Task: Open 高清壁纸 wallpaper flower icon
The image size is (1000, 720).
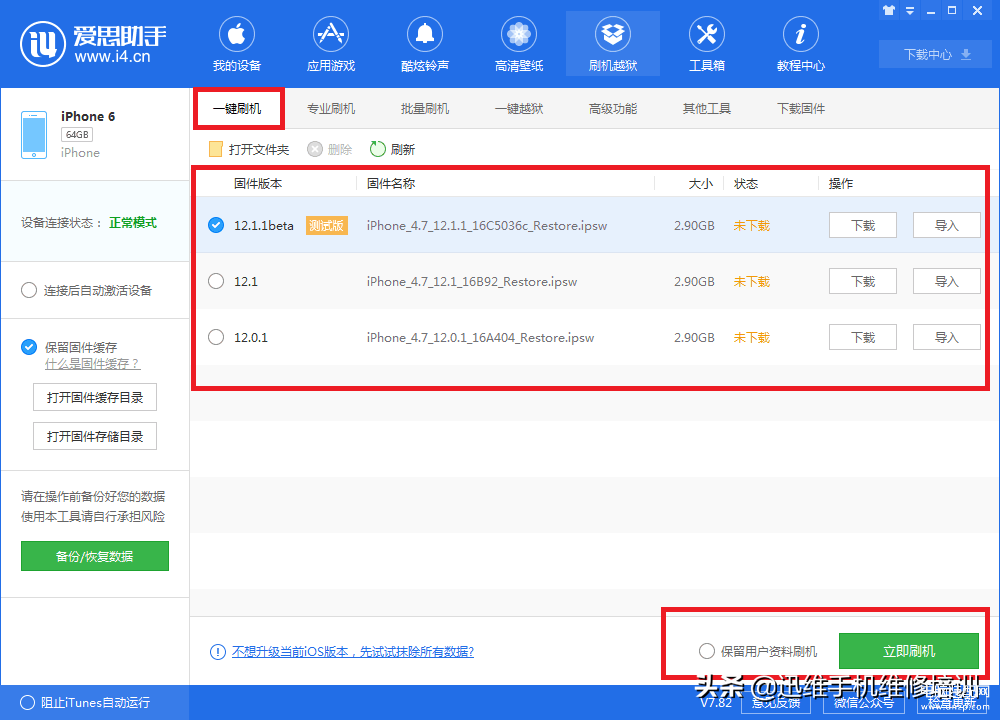Action: point(519,35)
